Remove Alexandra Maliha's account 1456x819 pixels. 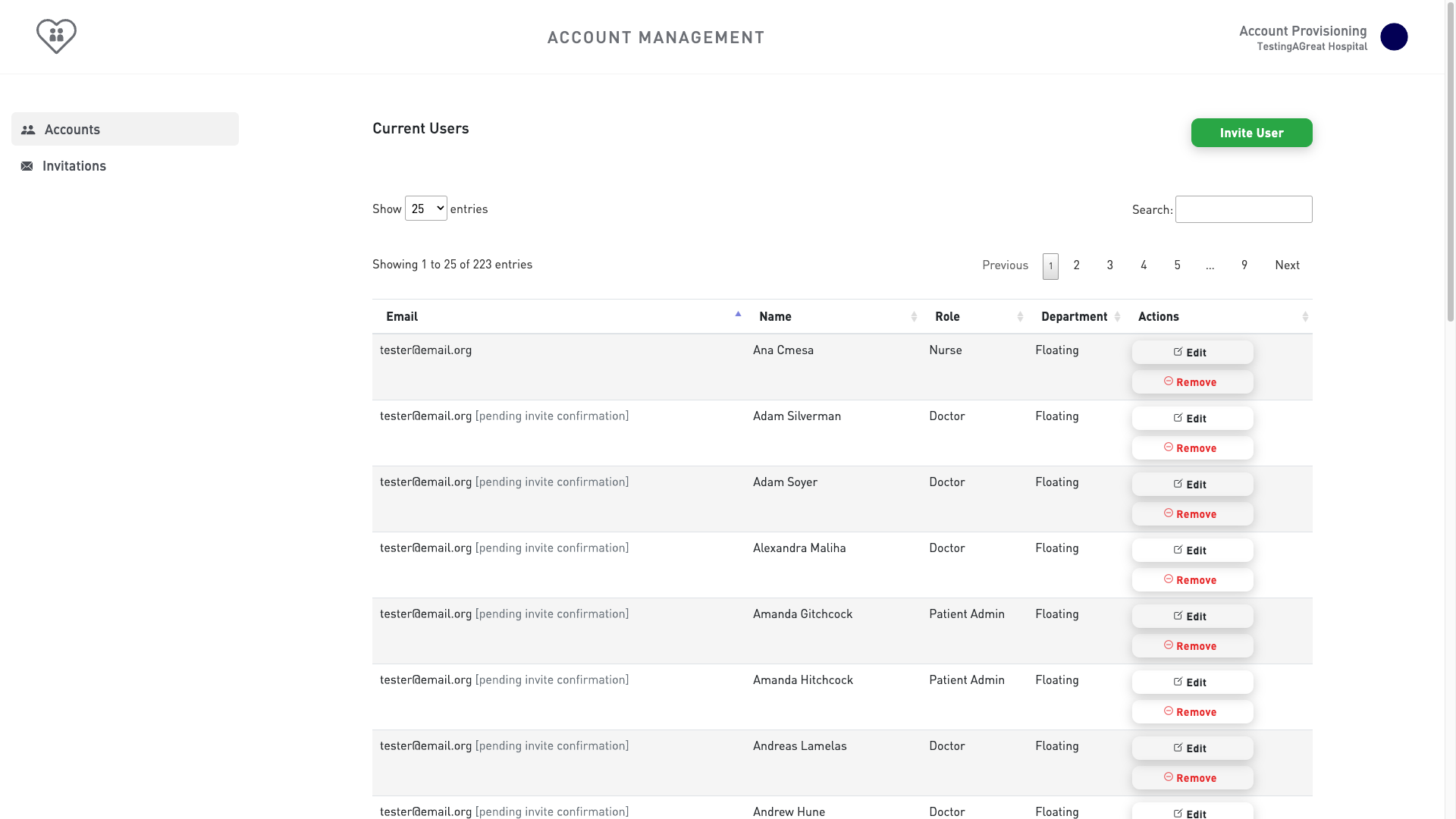click(1192, 580)
